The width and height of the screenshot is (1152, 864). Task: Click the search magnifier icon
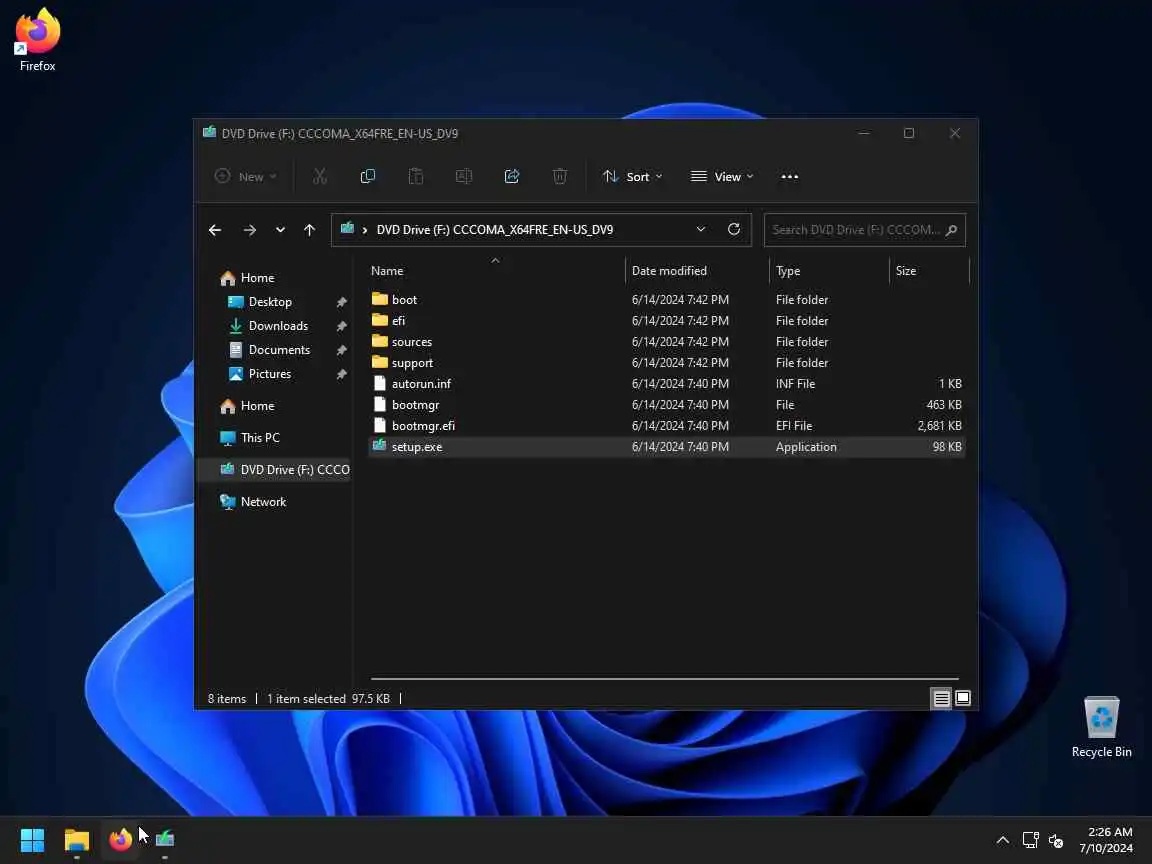click(x=951, y=230)
